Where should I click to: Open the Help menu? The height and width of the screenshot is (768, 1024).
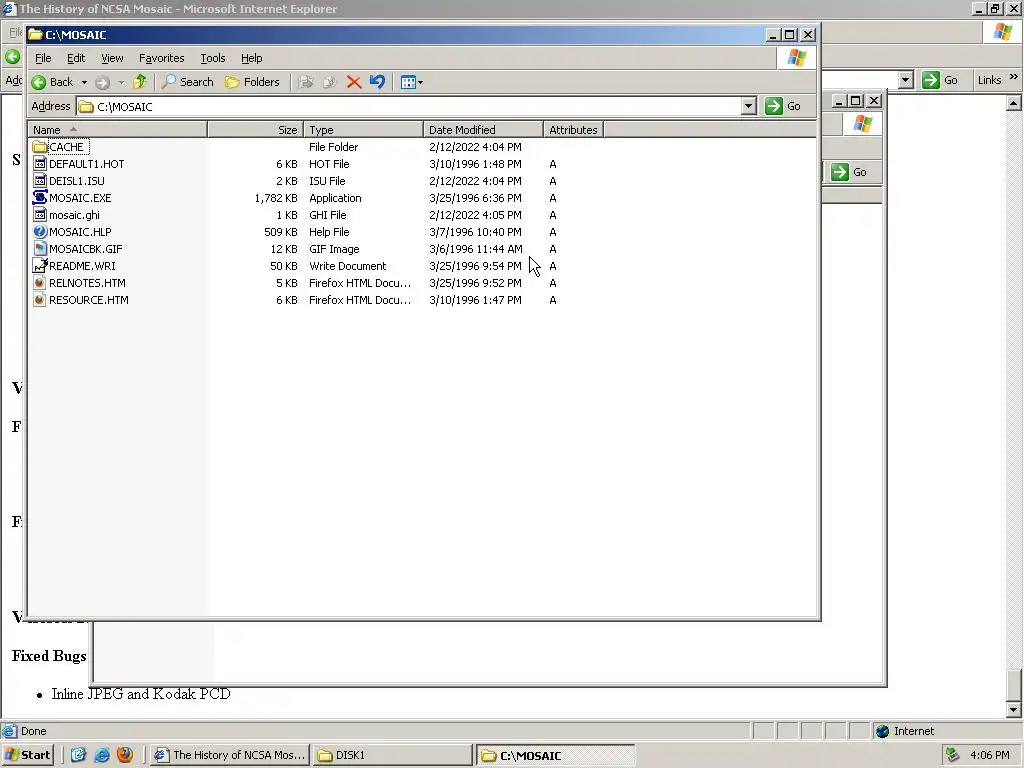tap(251, 58)
